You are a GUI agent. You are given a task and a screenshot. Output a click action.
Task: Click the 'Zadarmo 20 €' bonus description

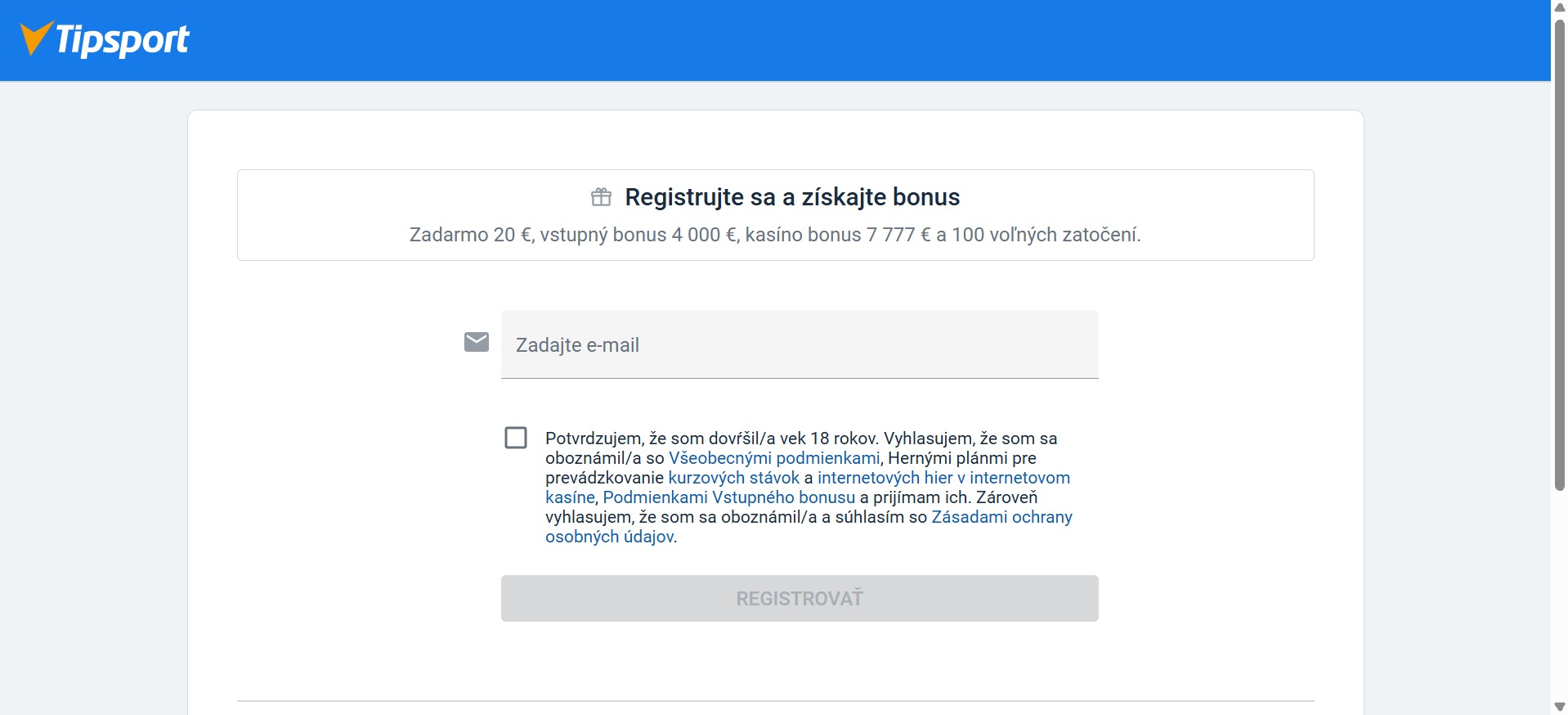[x=774, y=235]
